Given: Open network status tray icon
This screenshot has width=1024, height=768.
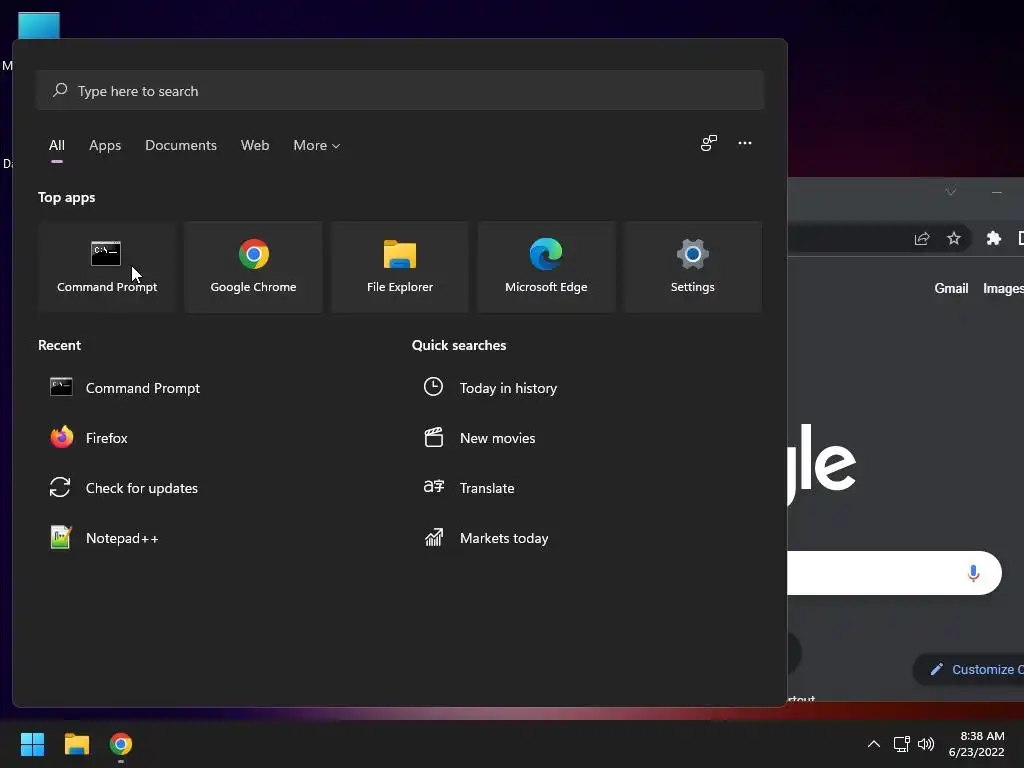Looking at the screenshot, I should [902, 744].
